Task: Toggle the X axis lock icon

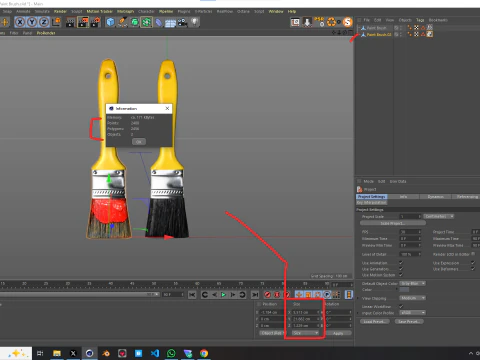Action: tap(20, 22)
